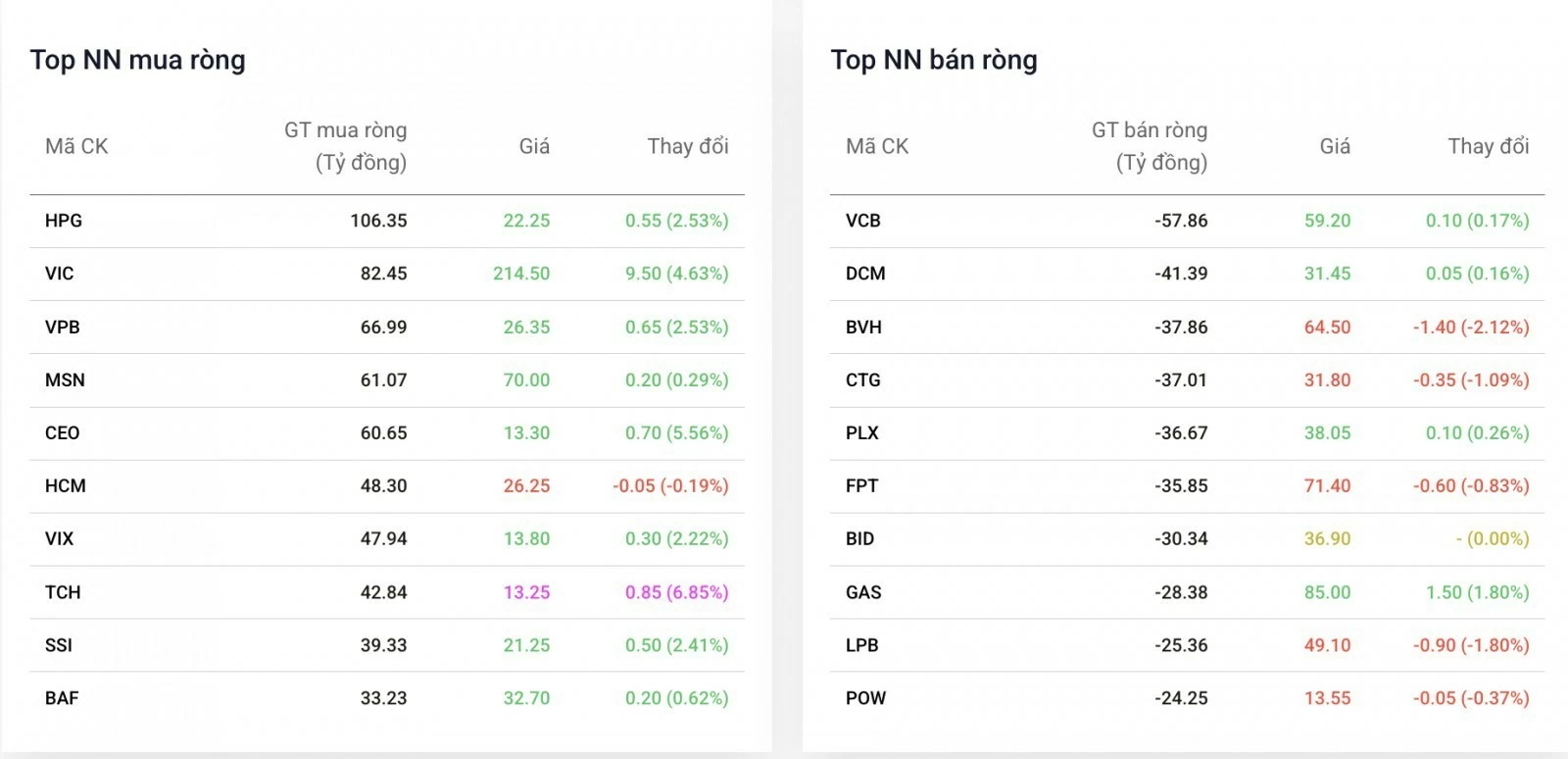Click PLX change 0.10 (0.26%)
This screenshot has height=759, width=1568.
(1478, 432)
